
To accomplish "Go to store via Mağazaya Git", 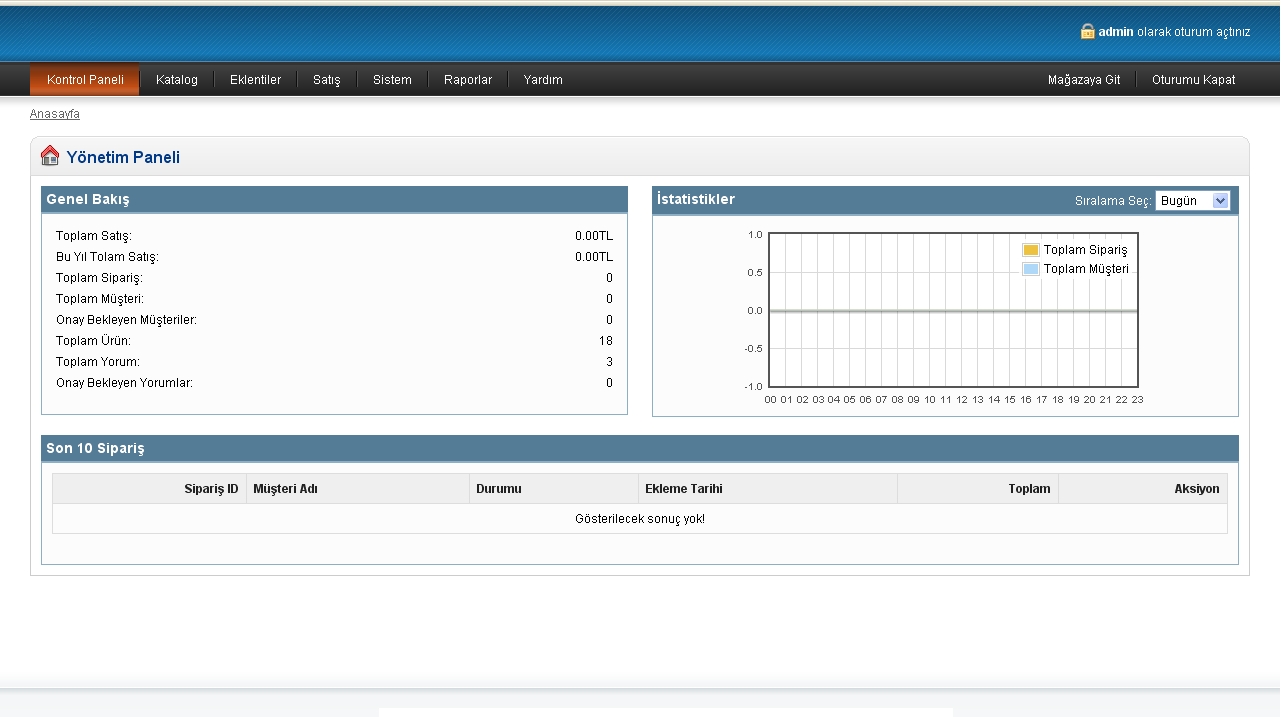I will click(1084, 80).
